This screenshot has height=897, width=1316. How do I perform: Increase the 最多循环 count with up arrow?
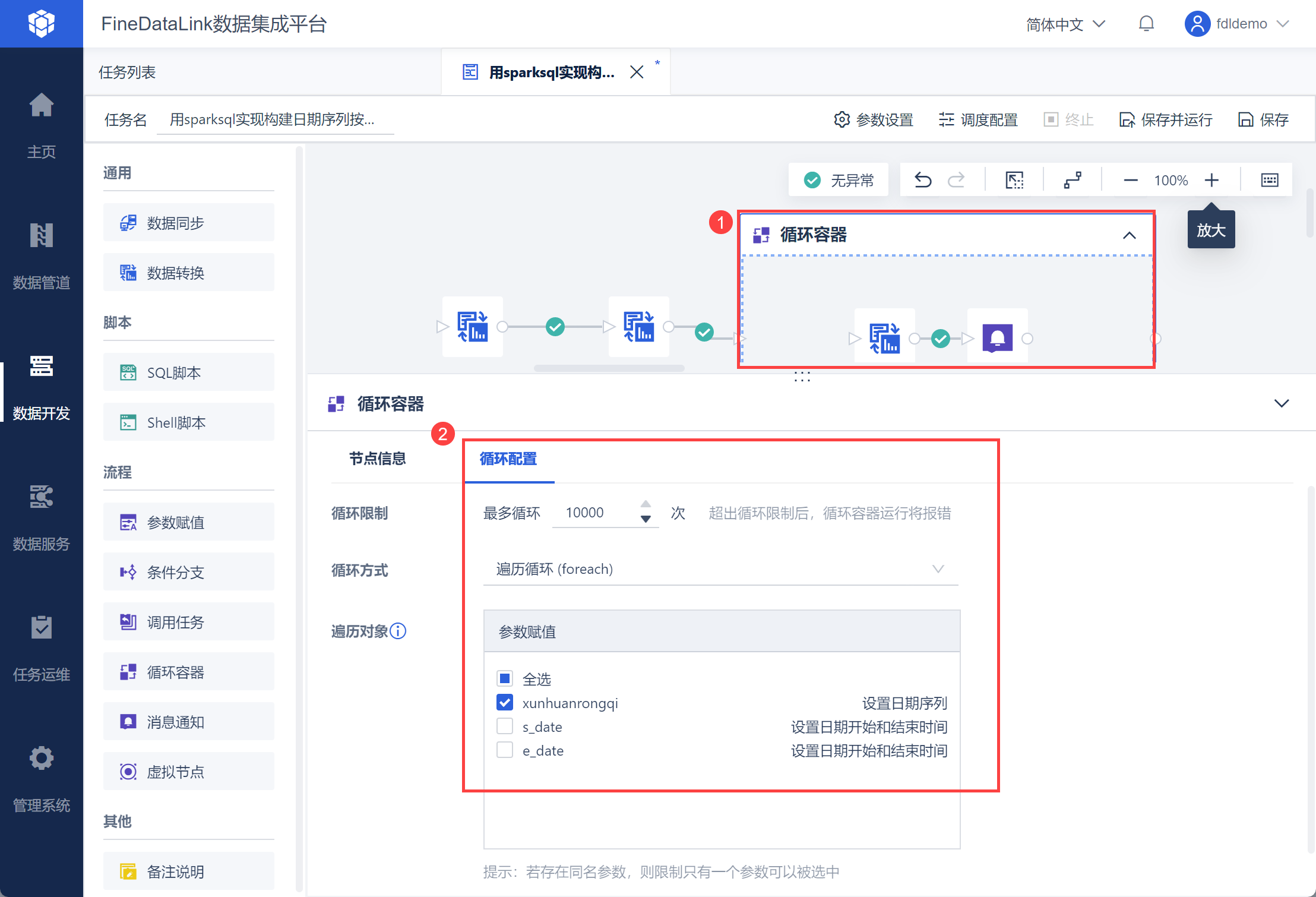tap(646, 504)
